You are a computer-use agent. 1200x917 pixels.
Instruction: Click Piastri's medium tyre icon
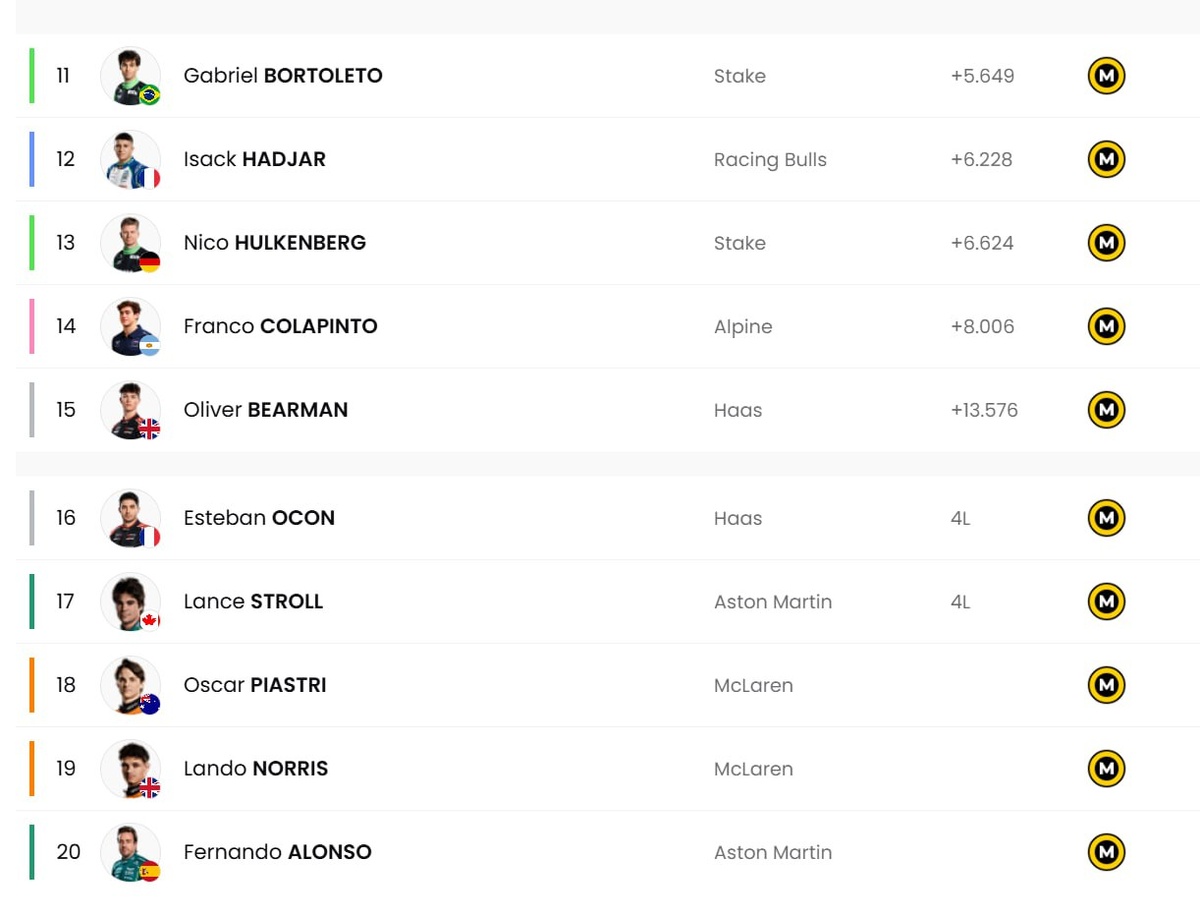1106,685
